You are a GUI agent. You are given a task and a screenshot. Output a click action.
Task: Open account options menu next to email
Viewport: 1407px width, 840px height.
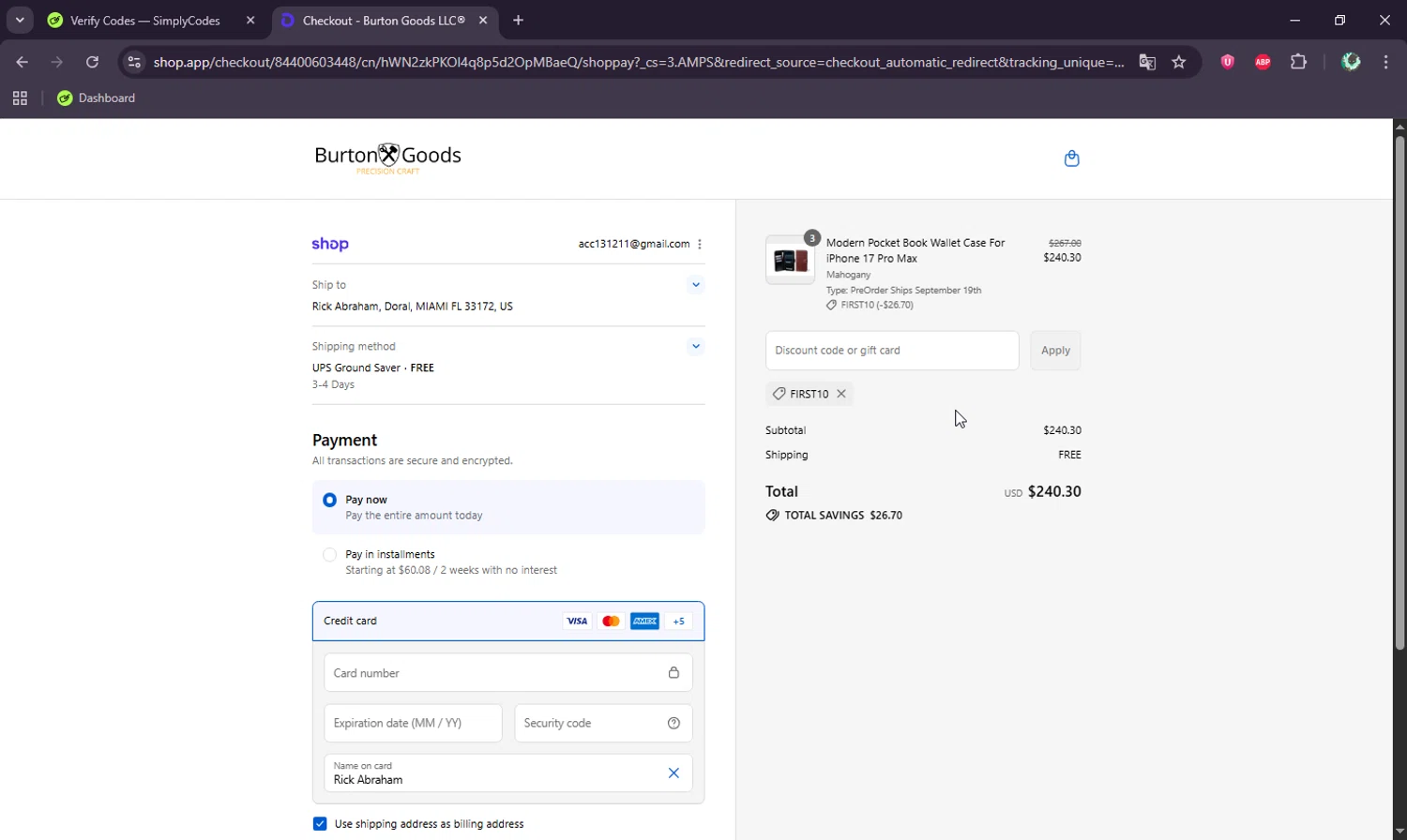coord(700,244)
